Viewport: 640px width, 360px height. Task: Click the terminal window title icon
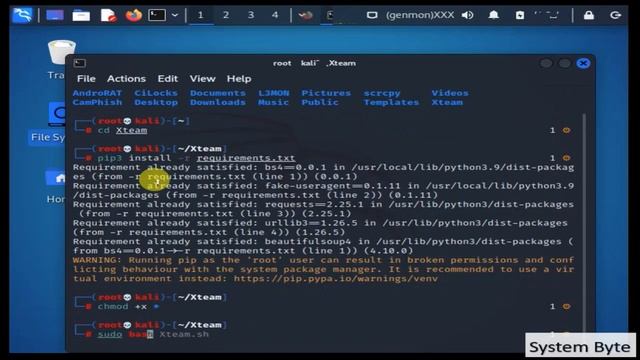80,63
